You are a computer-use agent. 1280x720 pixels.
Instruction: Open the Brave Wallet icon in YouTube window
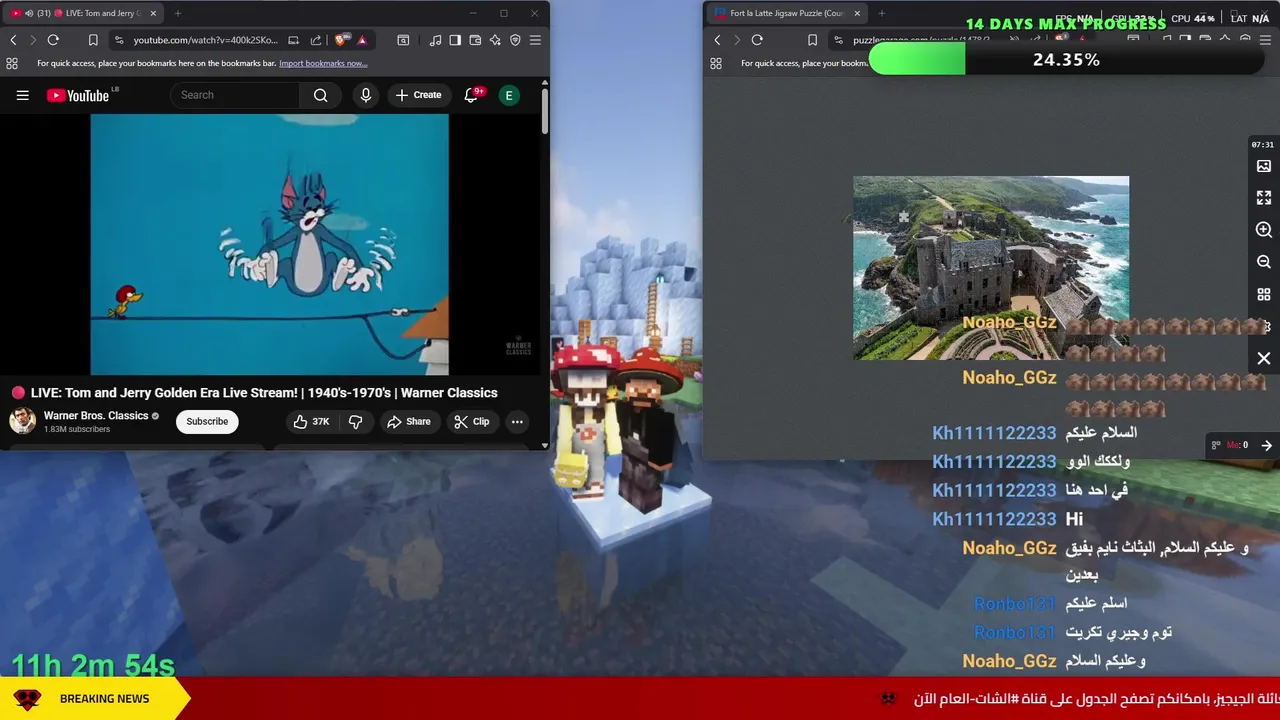click(x=475, y=40)
